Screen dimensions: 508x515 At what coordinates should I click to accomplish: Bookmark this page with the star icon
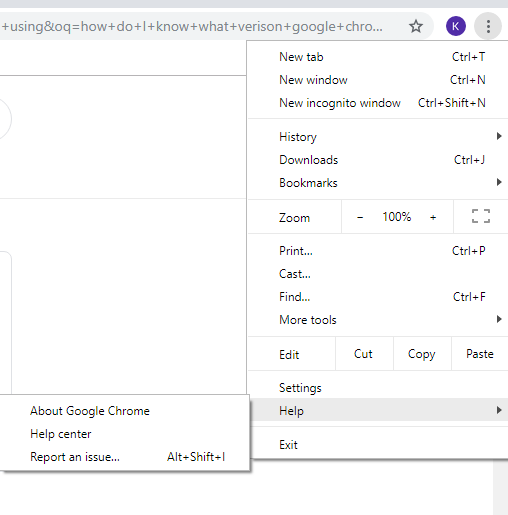(416, 26)
